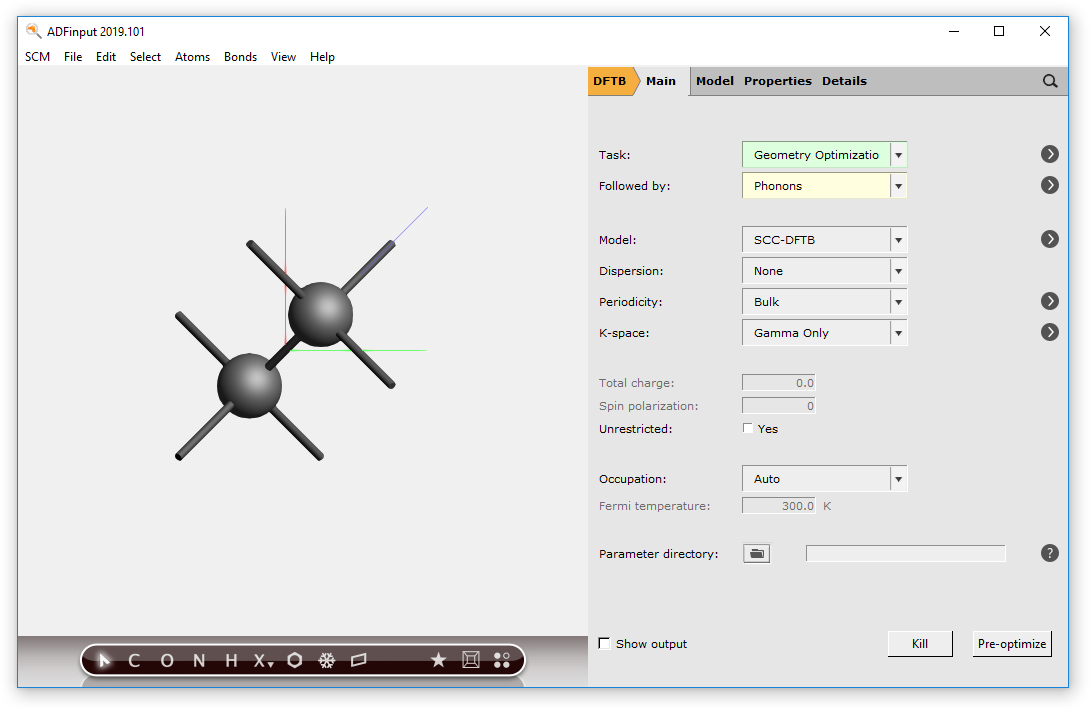Open the Select menu
1090x710 pixels.
(145, 57)
